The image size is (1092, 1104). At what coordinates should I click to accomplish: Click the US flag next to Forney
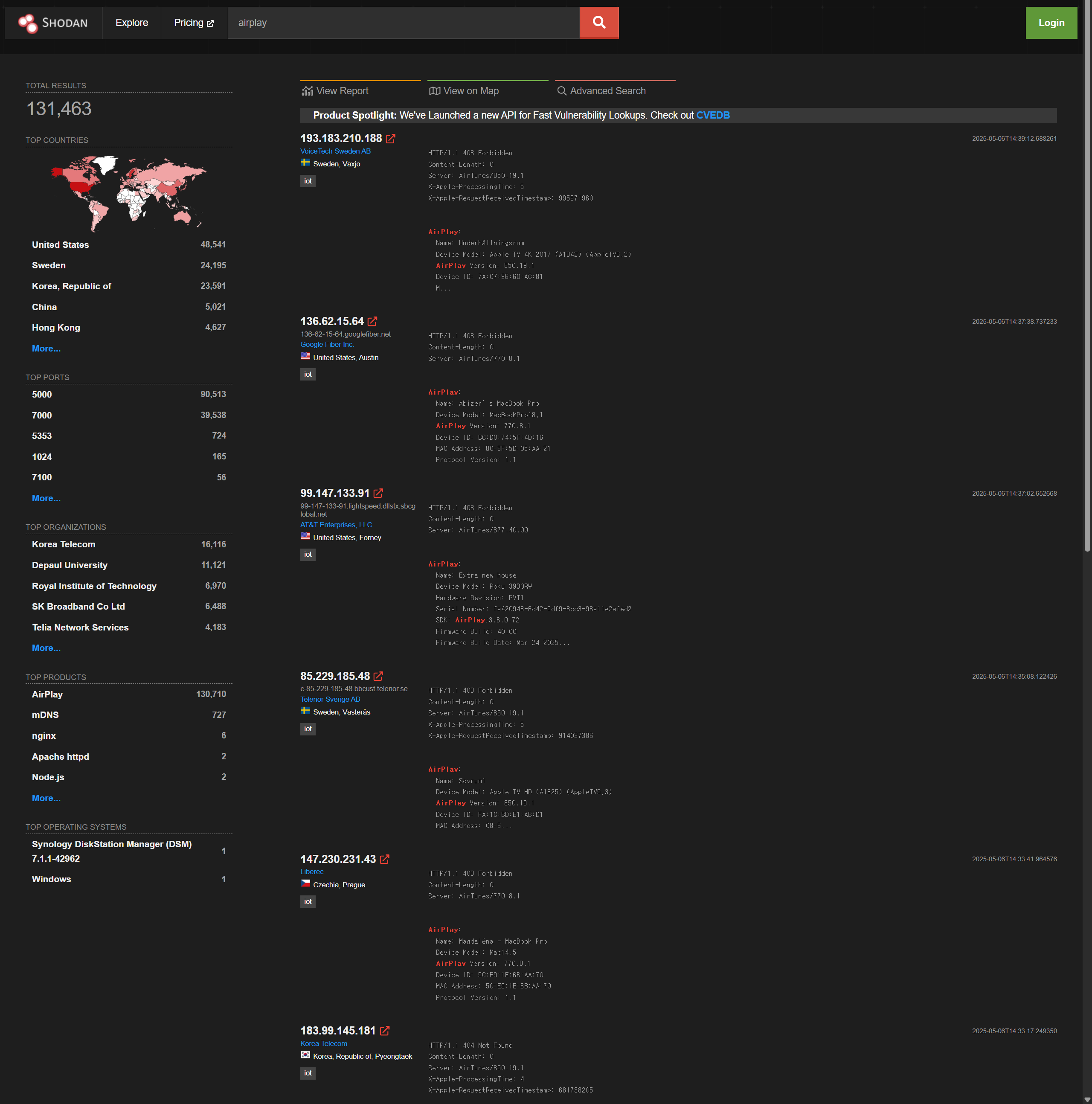306,536
